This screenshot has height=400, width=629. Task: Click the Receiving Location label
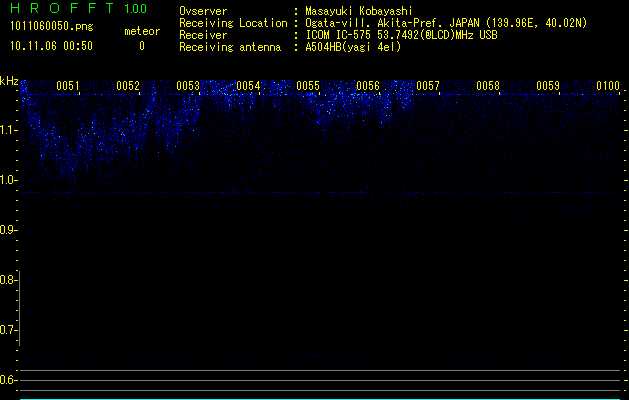tap(233, 23)
